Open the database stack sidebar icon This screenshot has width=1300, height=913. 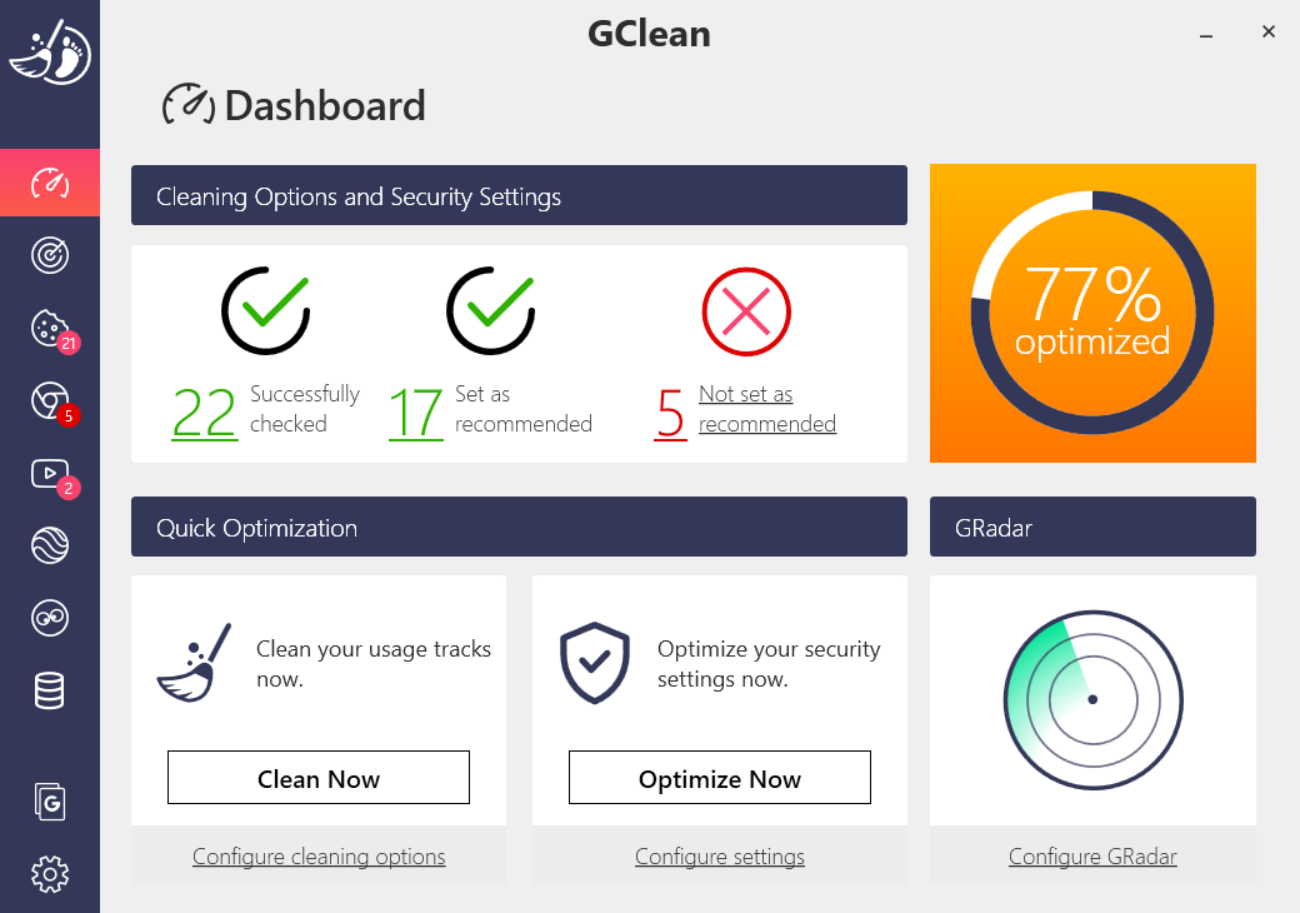point(50,690)
